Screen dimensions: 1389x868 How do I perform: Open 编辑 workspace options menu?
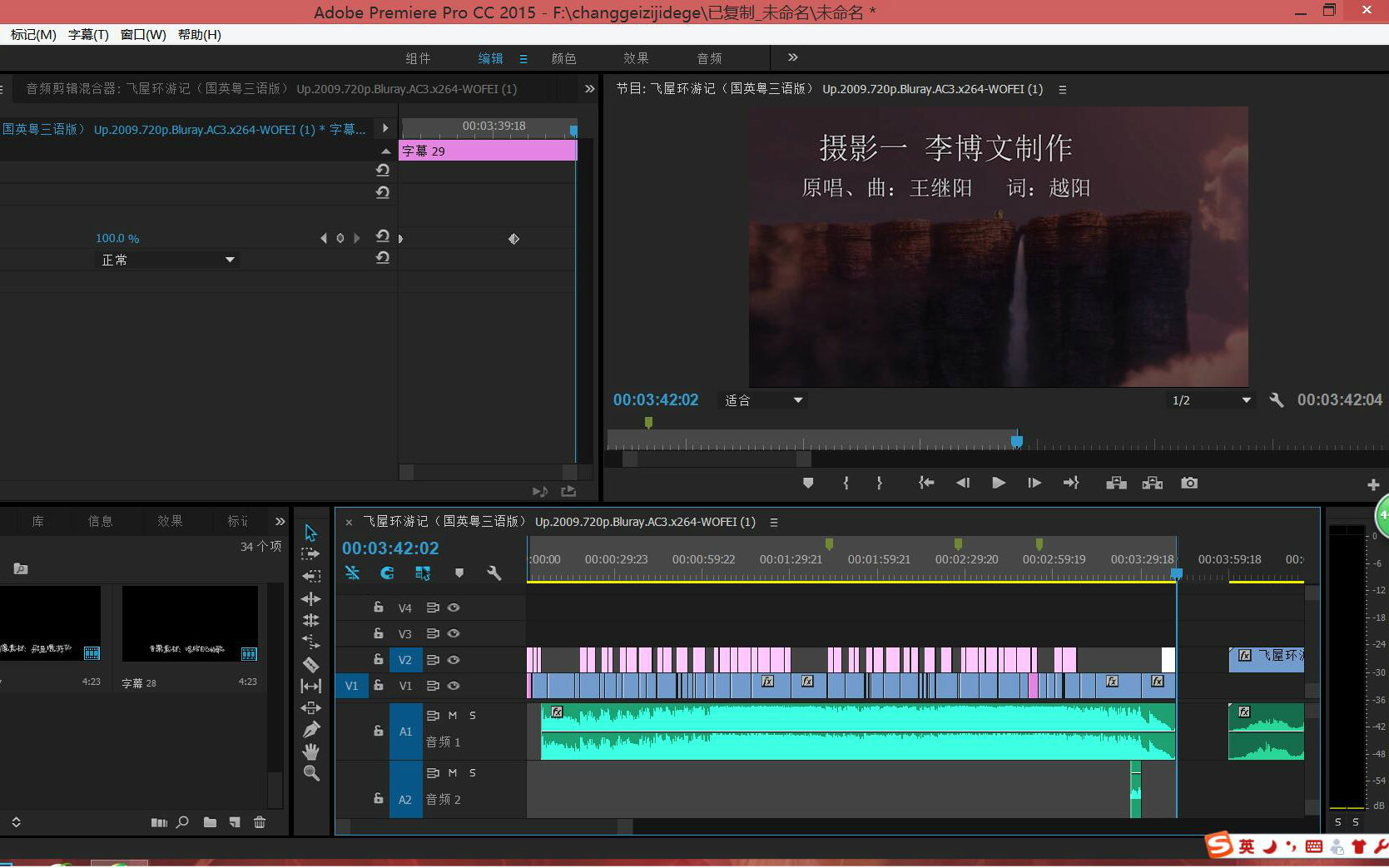(x=523, y=58)
